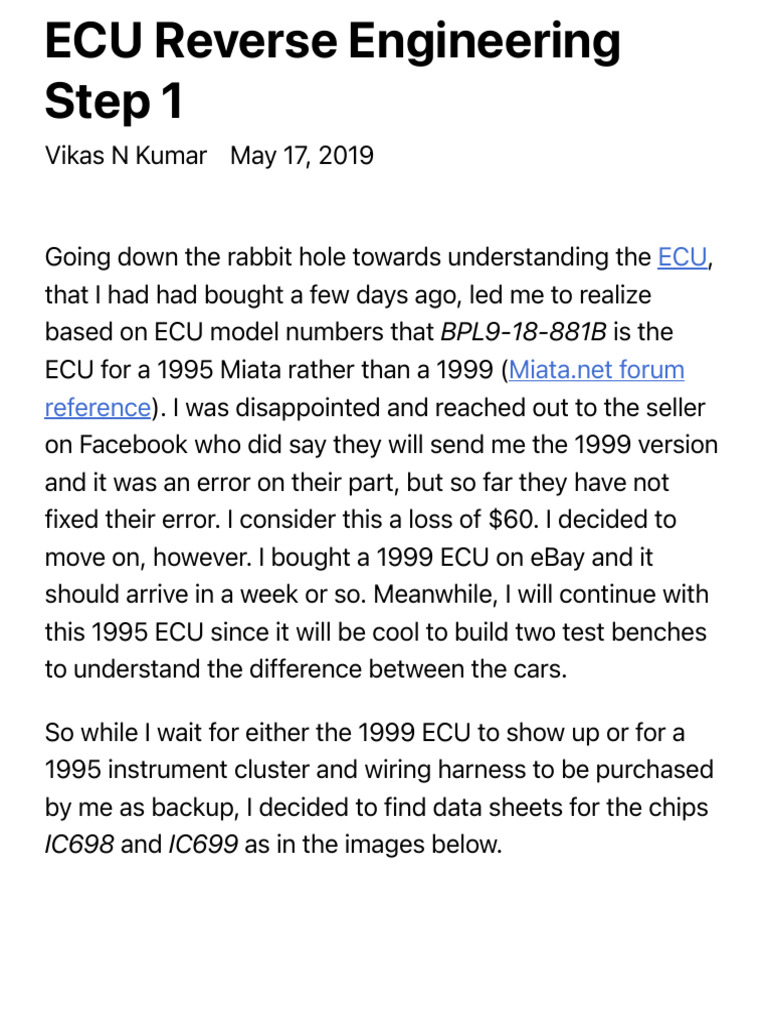Click "Step 1" in the heading
The height and width of the screenshot is (1024, 768).
[114, 101]
